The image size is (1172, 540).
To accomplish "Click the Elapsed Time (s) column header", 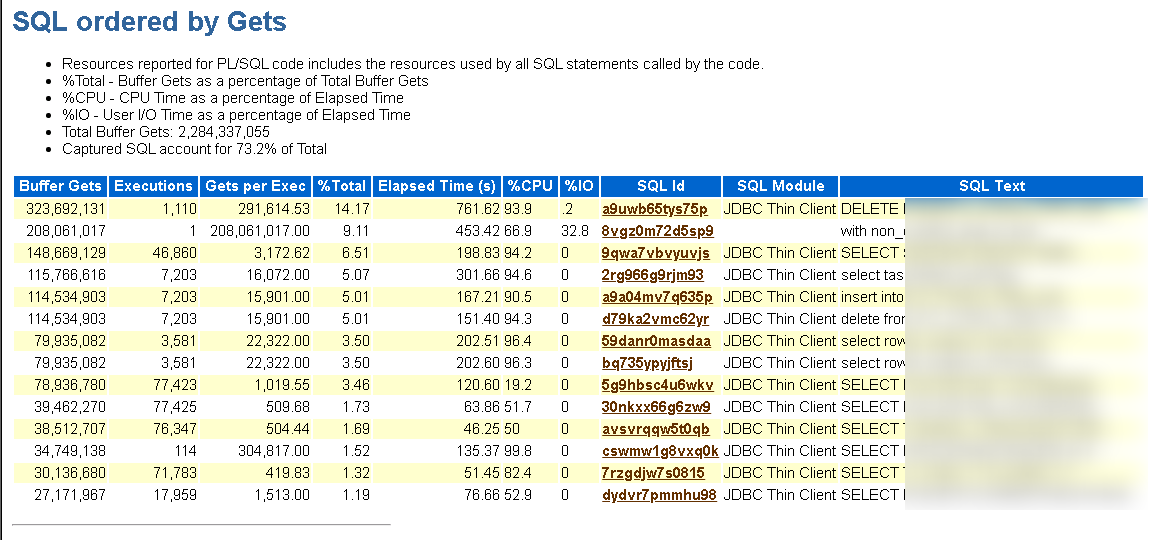I will 436,186.
